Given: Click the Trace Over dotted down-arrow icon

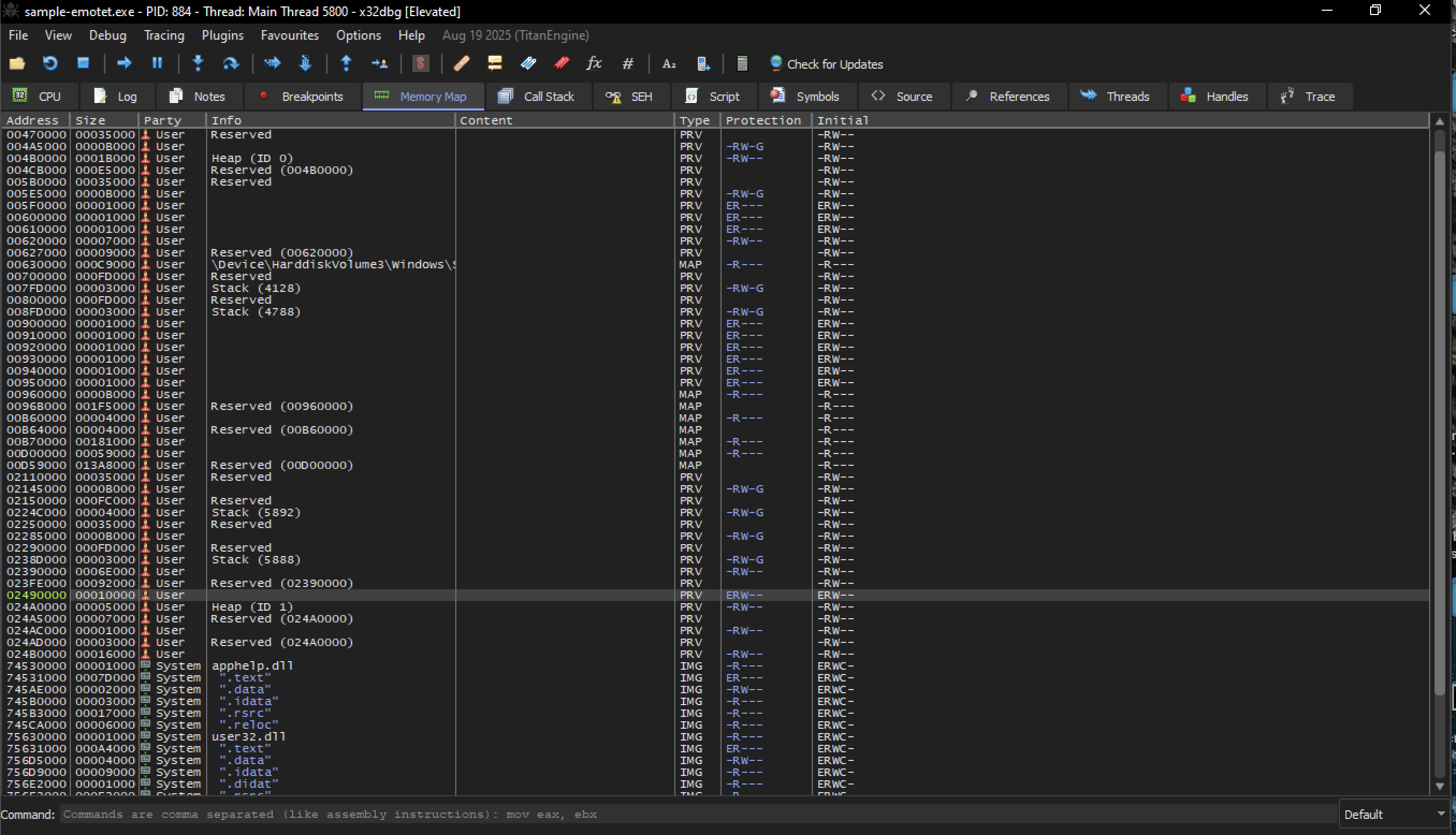Looking at the screenshot, I should click(x=305, y=63).
